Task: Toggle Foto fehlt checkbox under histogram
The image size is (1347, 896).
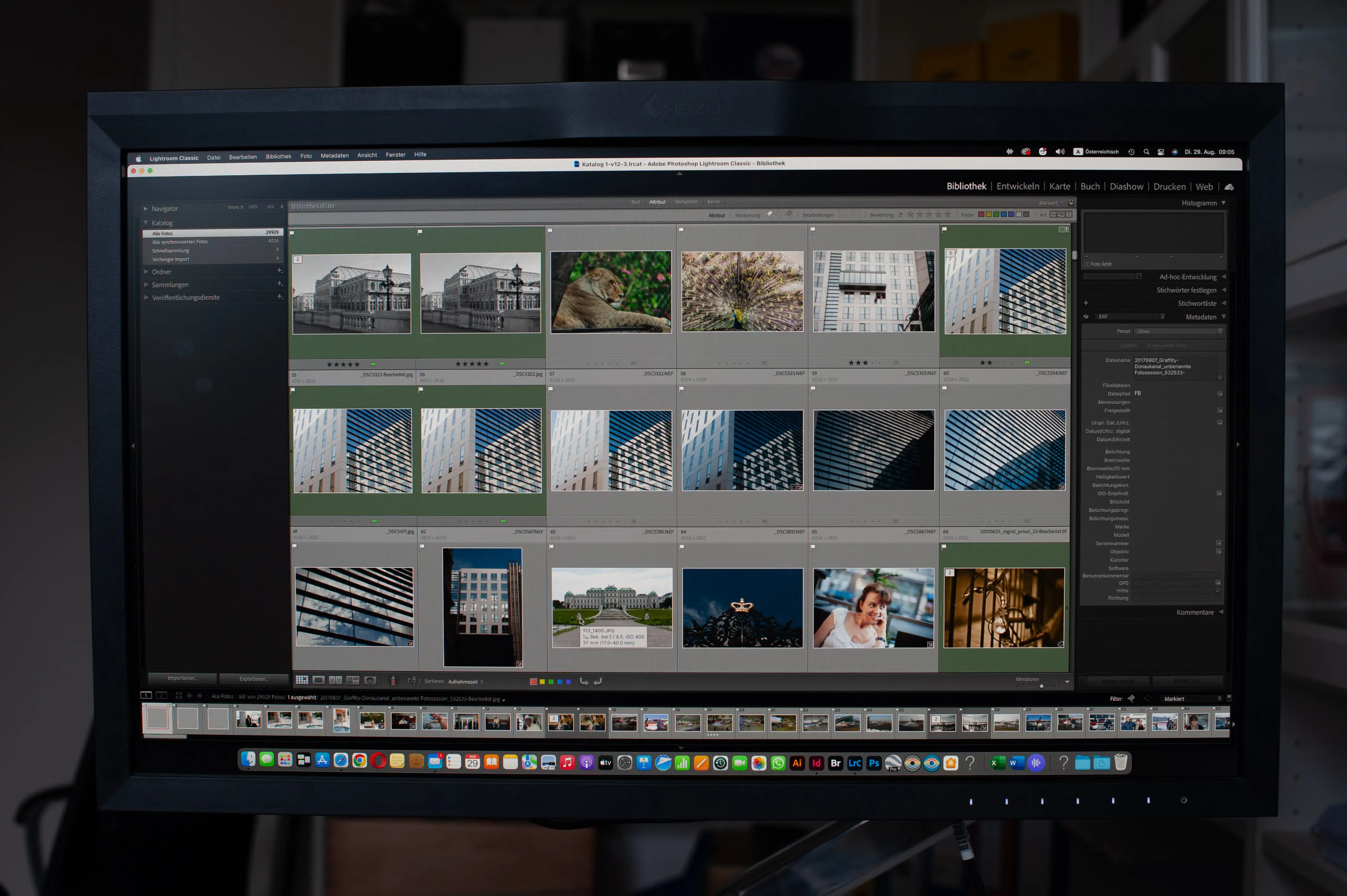Action: (1087, 264)
